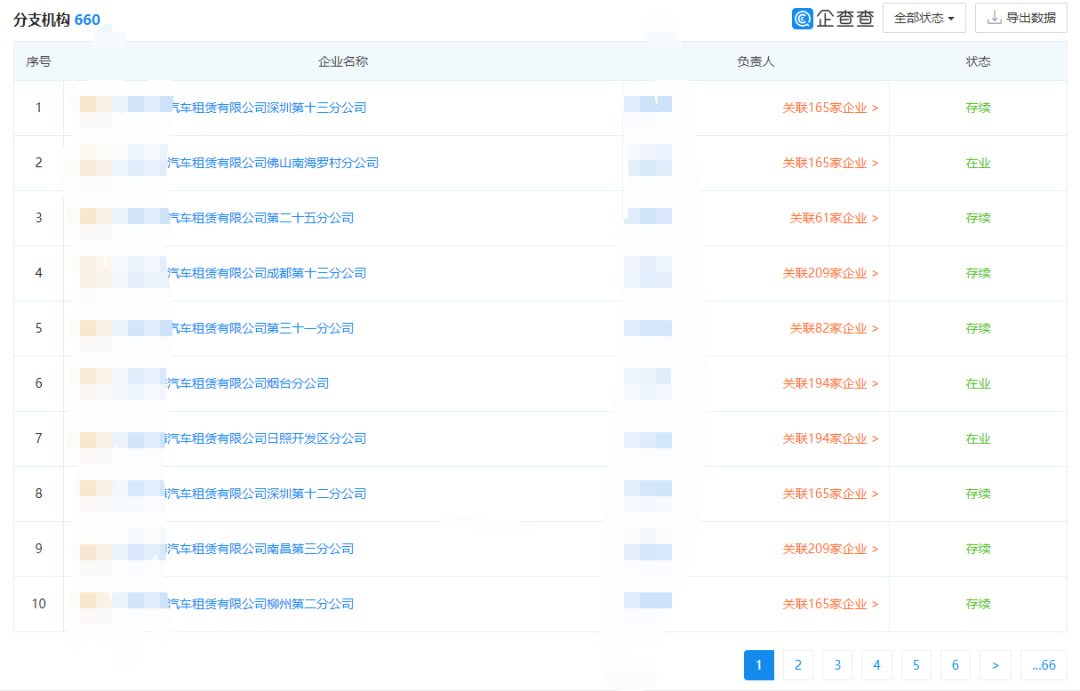Click the 企业名称 column header
The width and height of the screenshot is (1080, 691).
coord(342,62)
